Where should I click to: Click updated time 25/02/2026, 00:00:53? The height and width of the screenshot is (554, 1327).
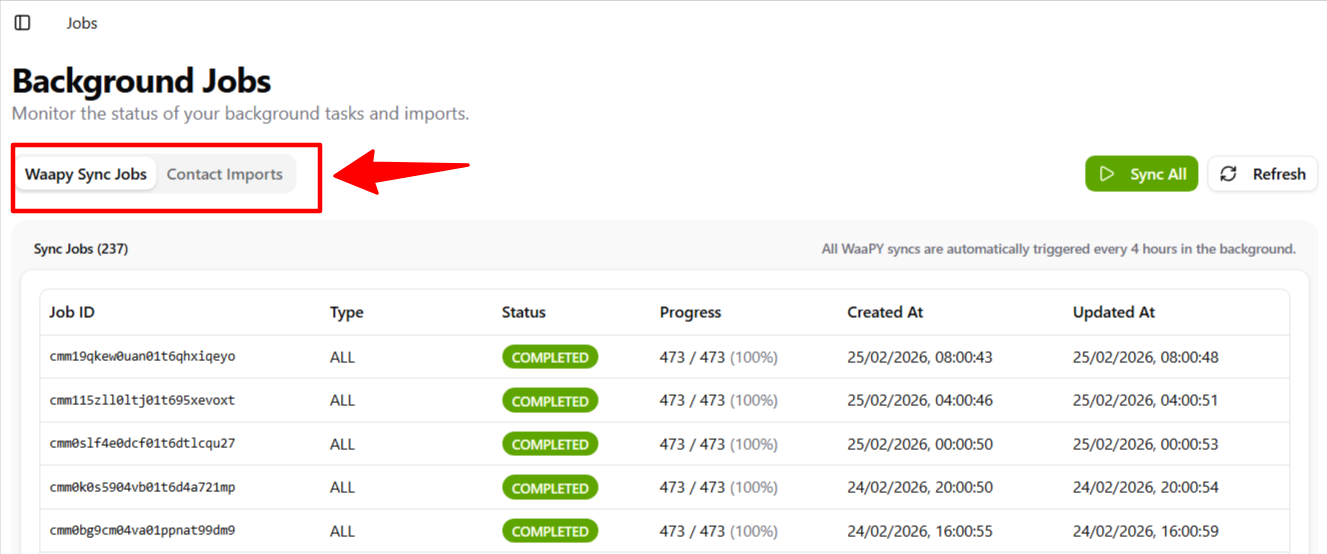pos(1145,444)
